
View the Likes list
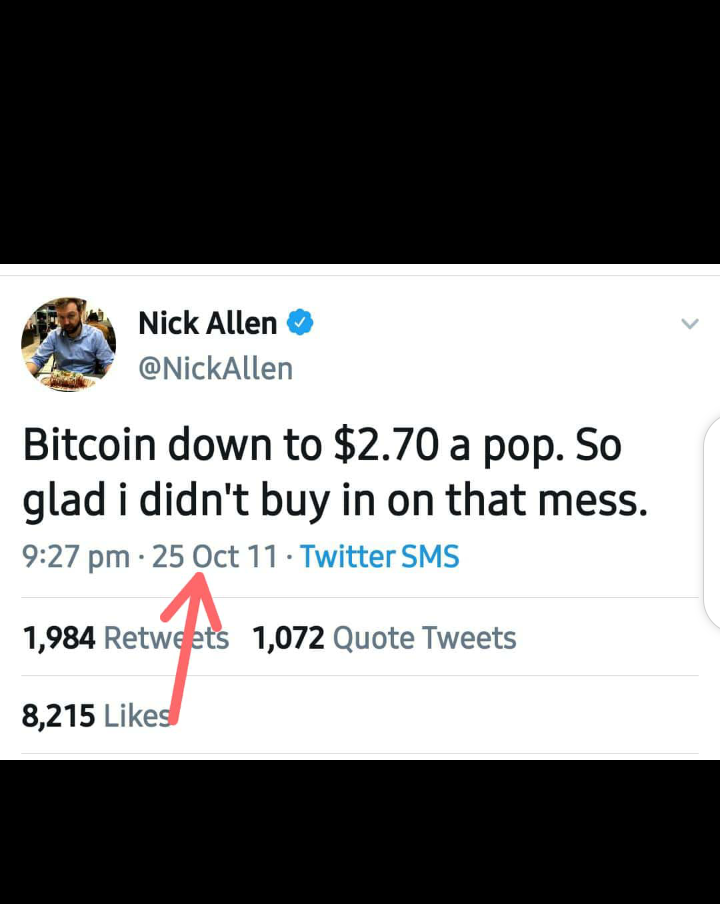point(137,716)
